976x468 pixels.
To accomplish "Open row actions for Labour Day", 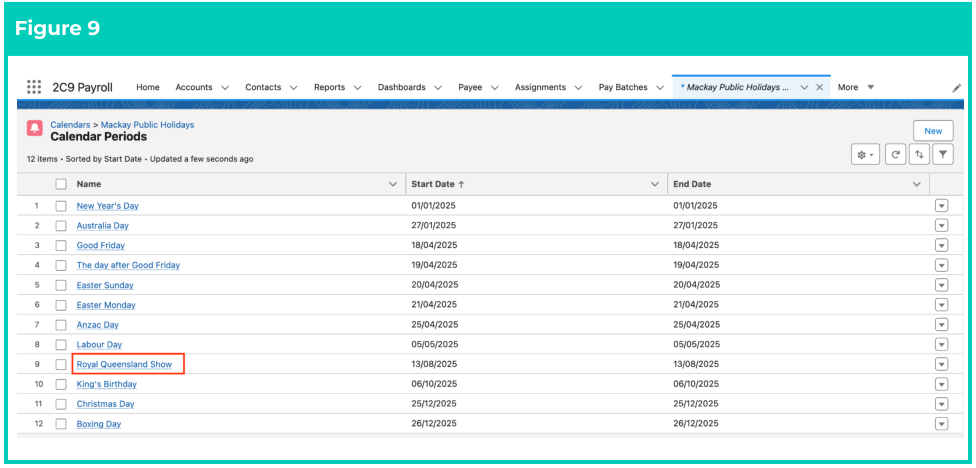I will point(941,344).
